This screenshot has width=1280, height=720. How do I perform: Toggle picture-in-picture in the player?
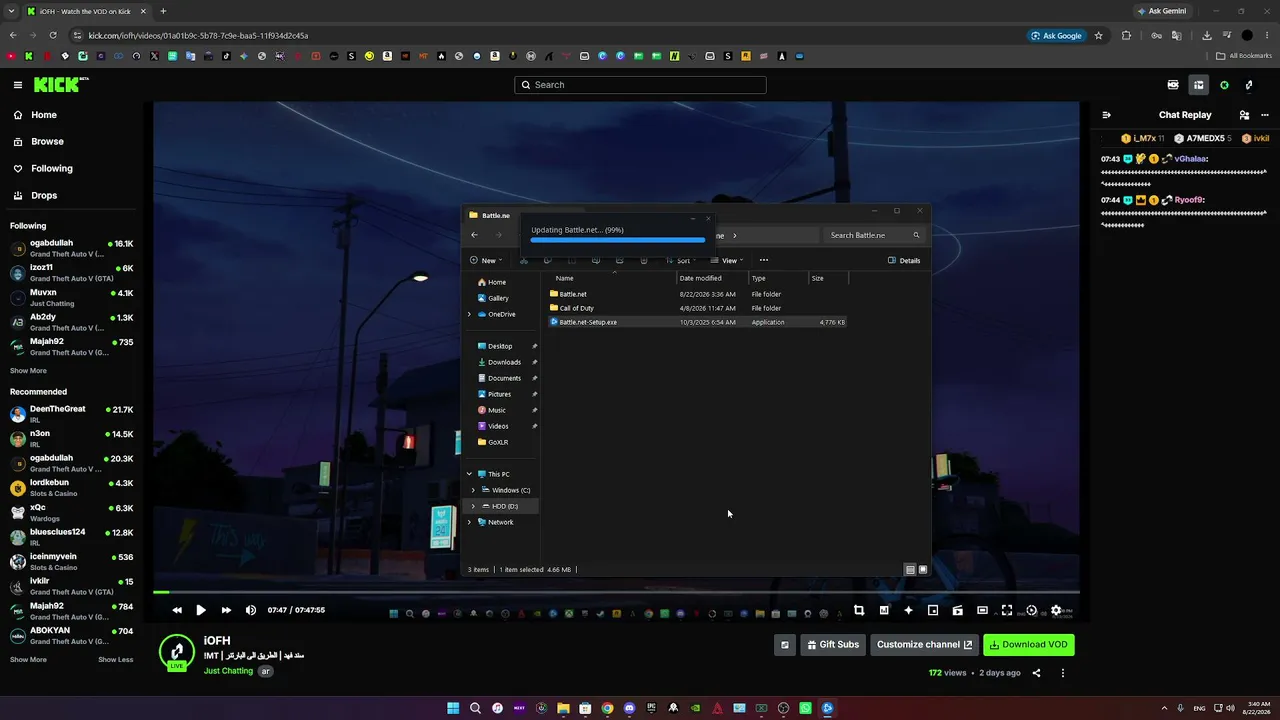(933, 610)
